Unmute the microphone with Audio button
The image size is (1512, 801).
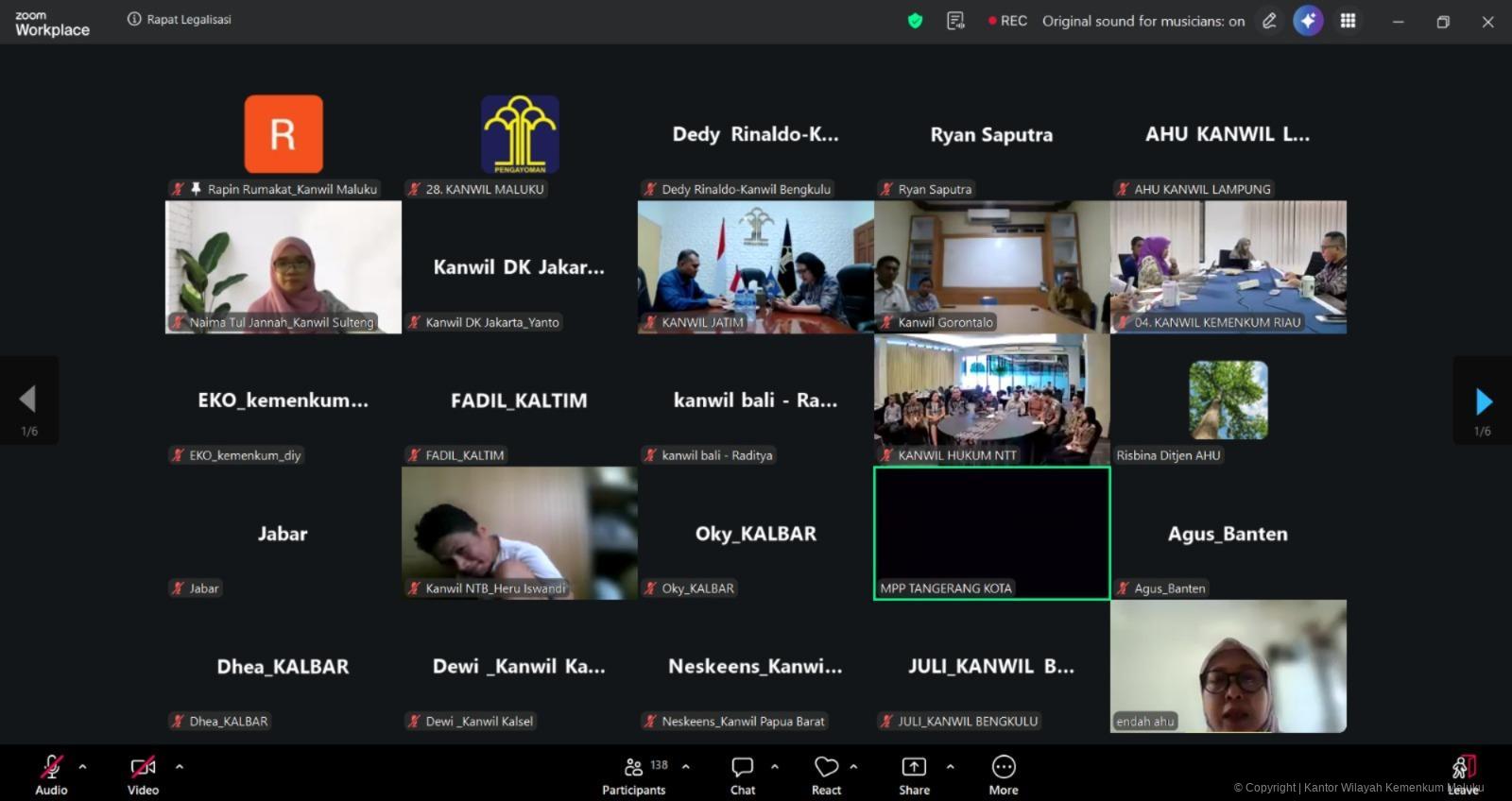click(52, 775)
